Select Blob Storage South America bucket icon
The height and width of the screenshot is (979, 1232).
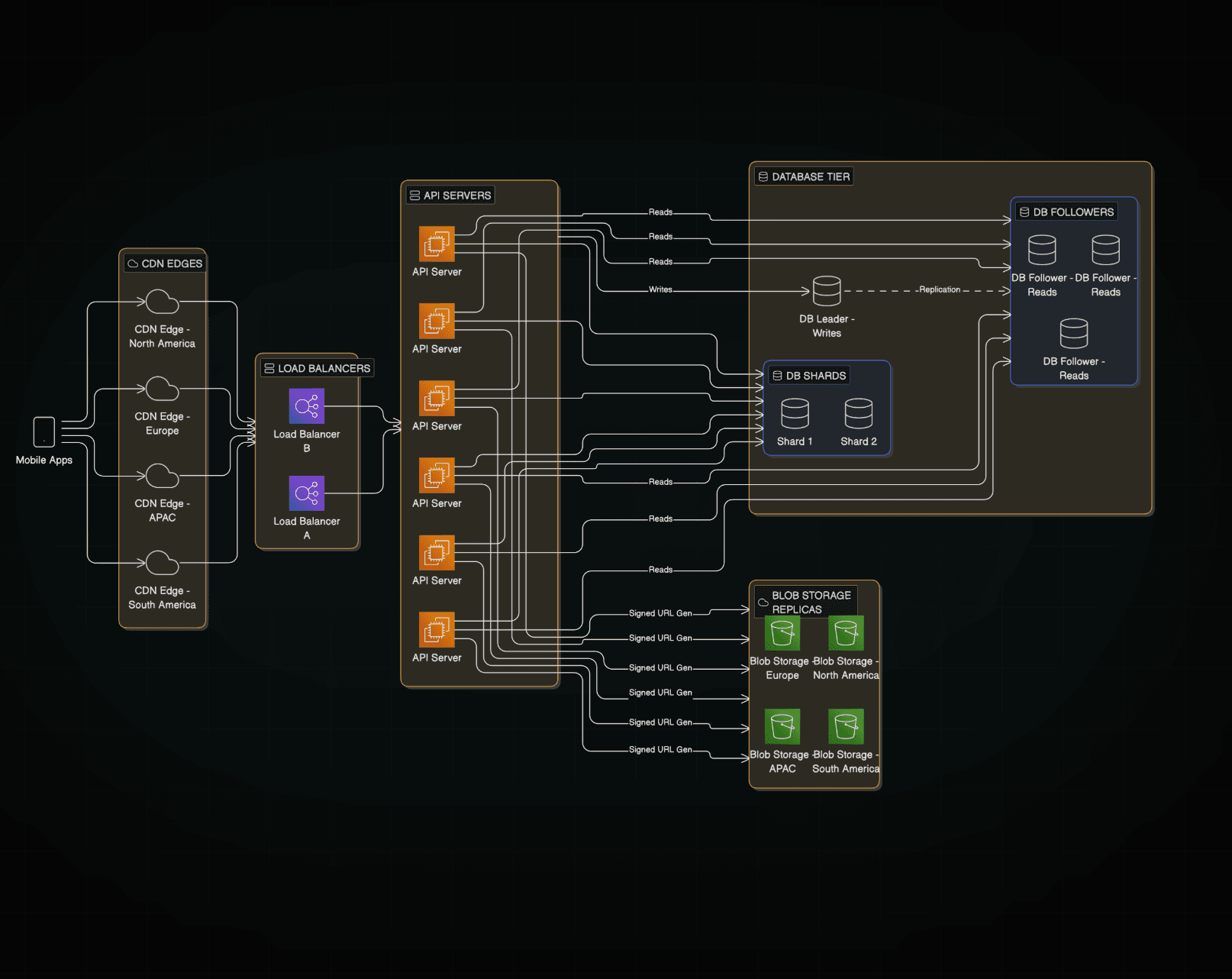846,726
